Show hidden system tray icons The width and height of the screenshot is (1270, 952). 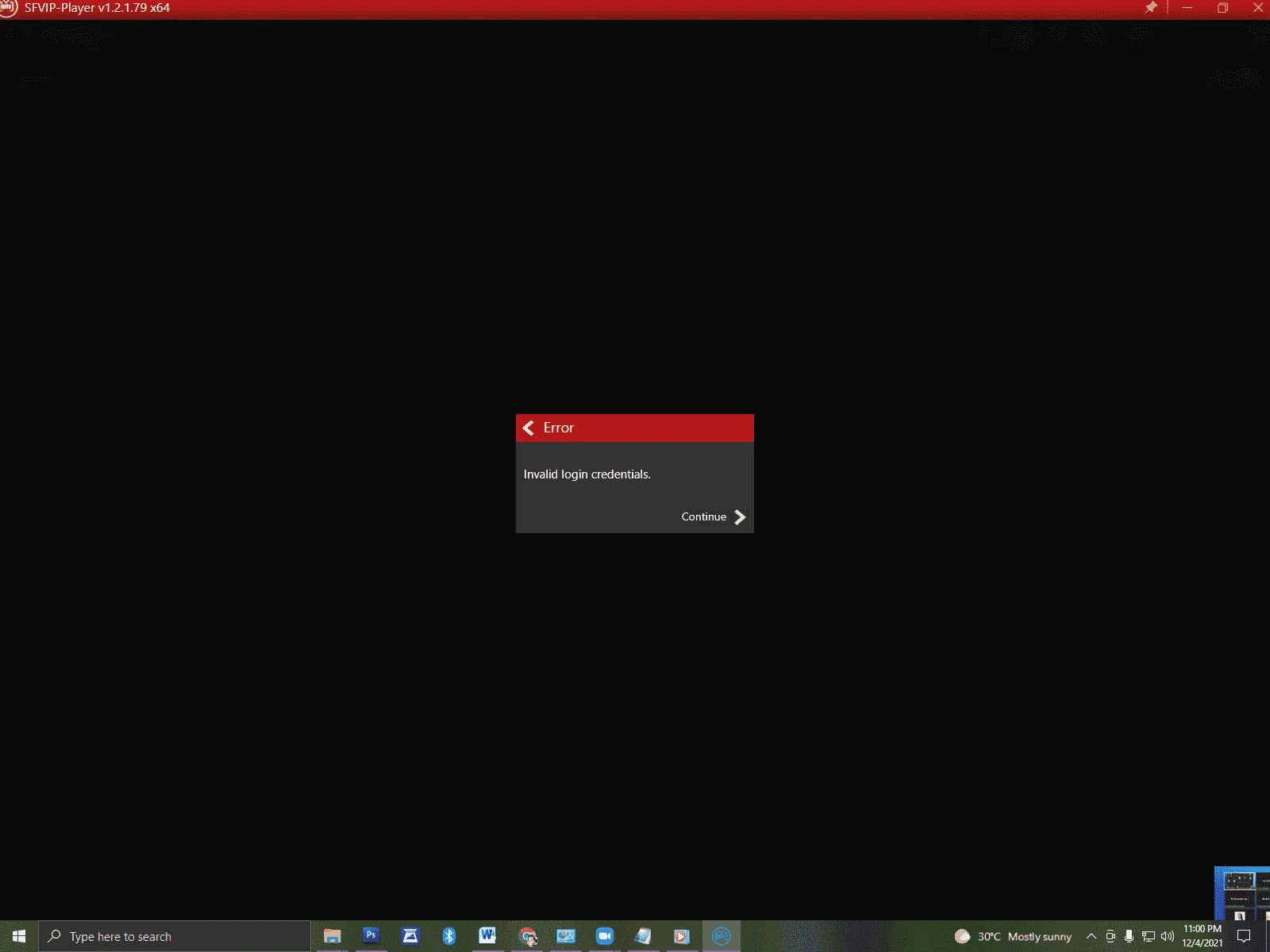point(1091,936)
